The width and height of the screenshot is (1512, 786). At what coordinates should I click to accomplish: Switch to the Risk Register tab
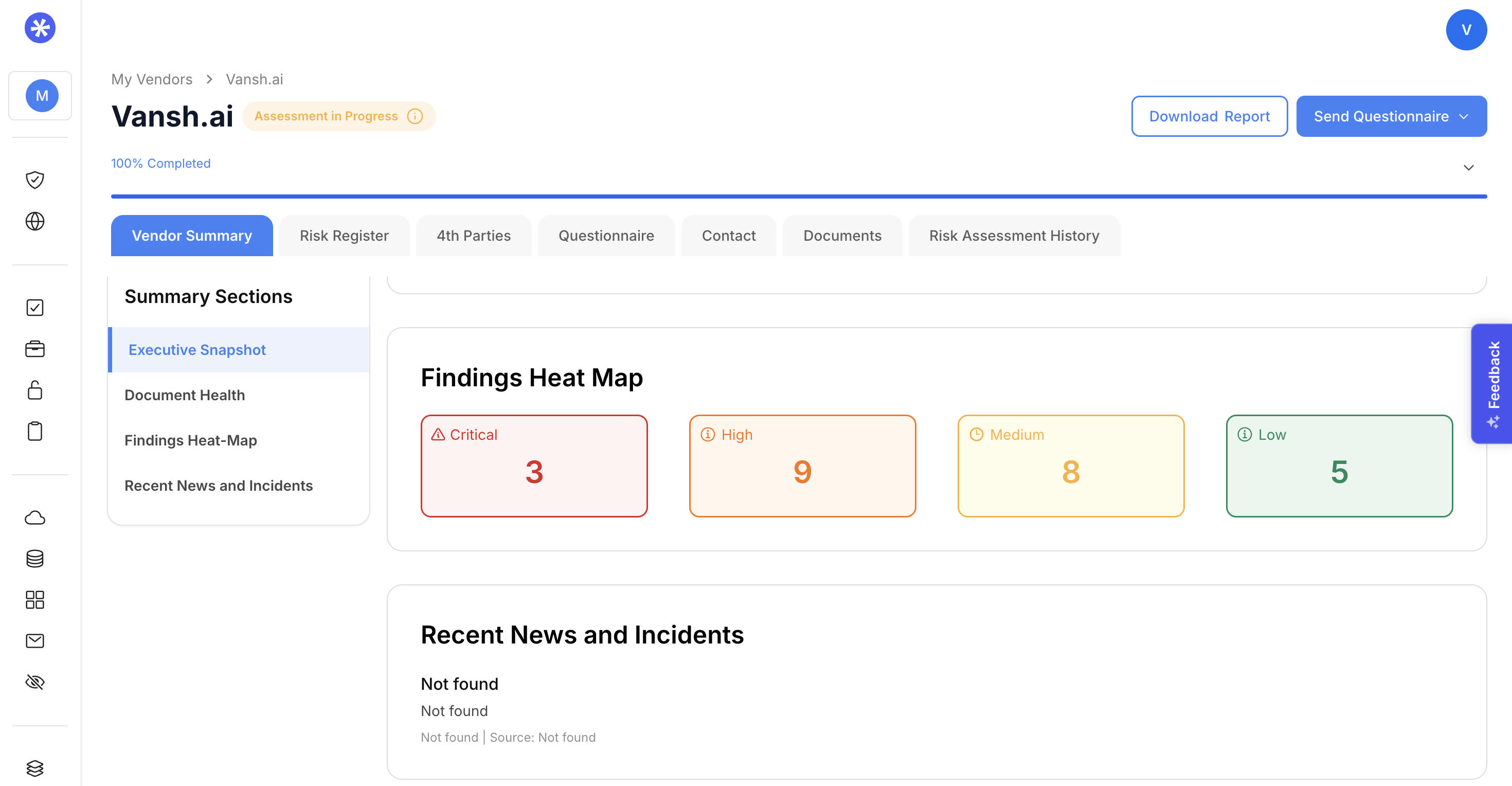point(344,236)
